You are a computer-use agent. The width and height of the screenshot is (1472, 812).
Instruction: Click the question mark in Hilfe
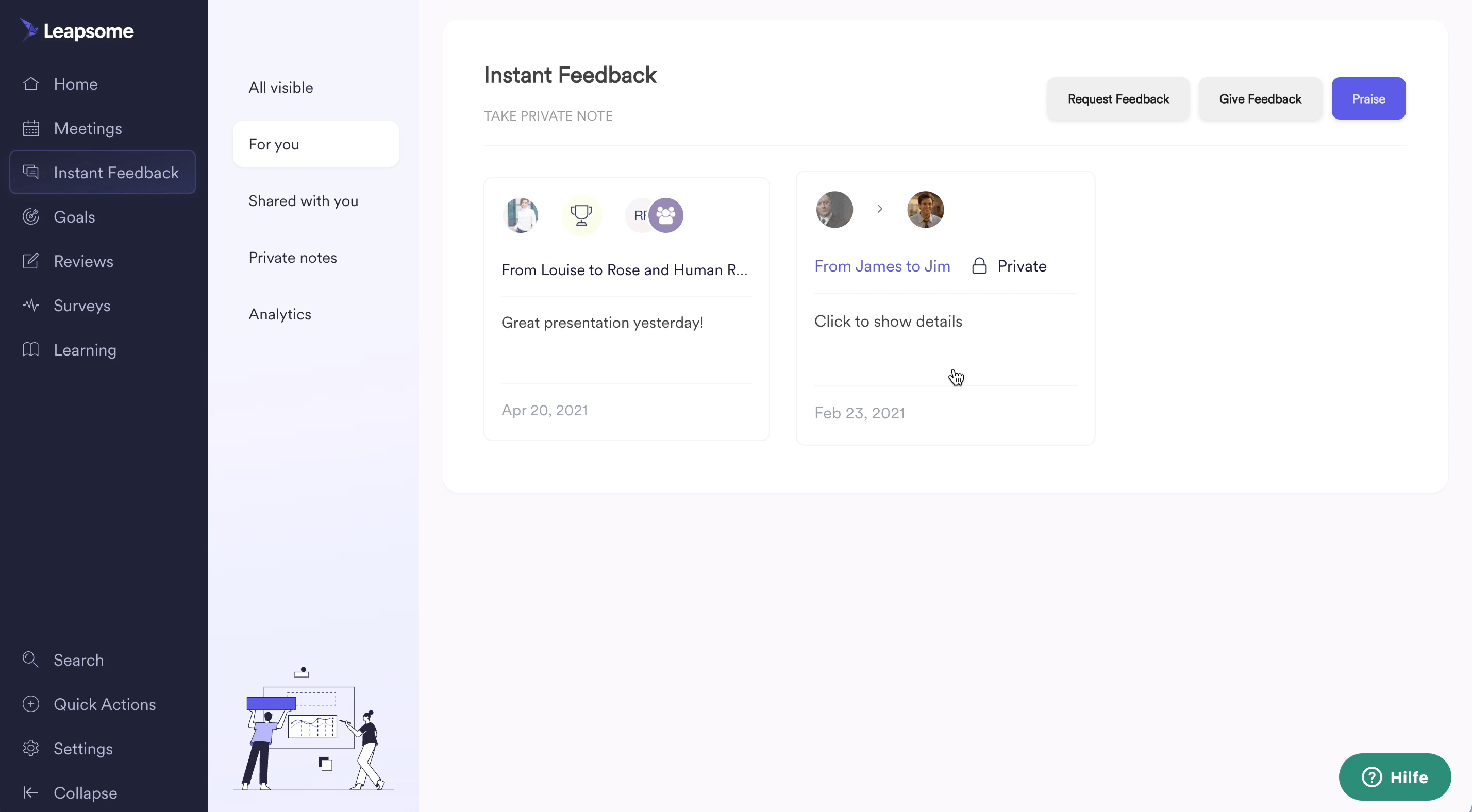1372,777
